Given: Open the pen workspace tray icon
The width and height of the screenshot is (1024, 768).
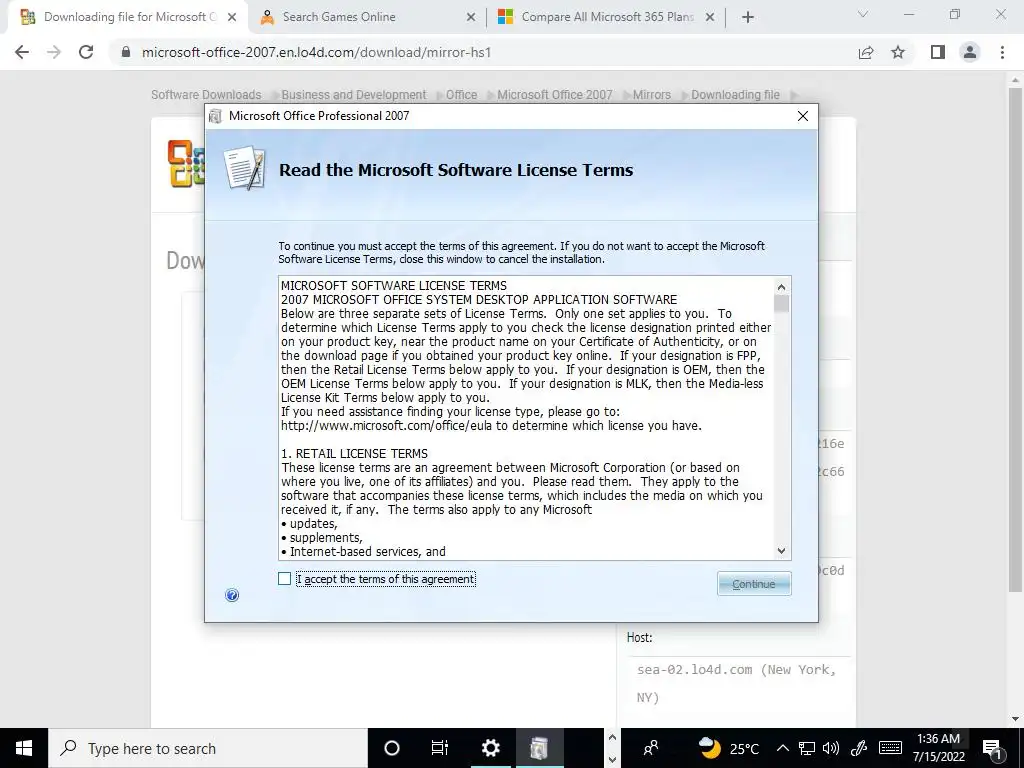Looking at the screenshot, I should 859,748.
